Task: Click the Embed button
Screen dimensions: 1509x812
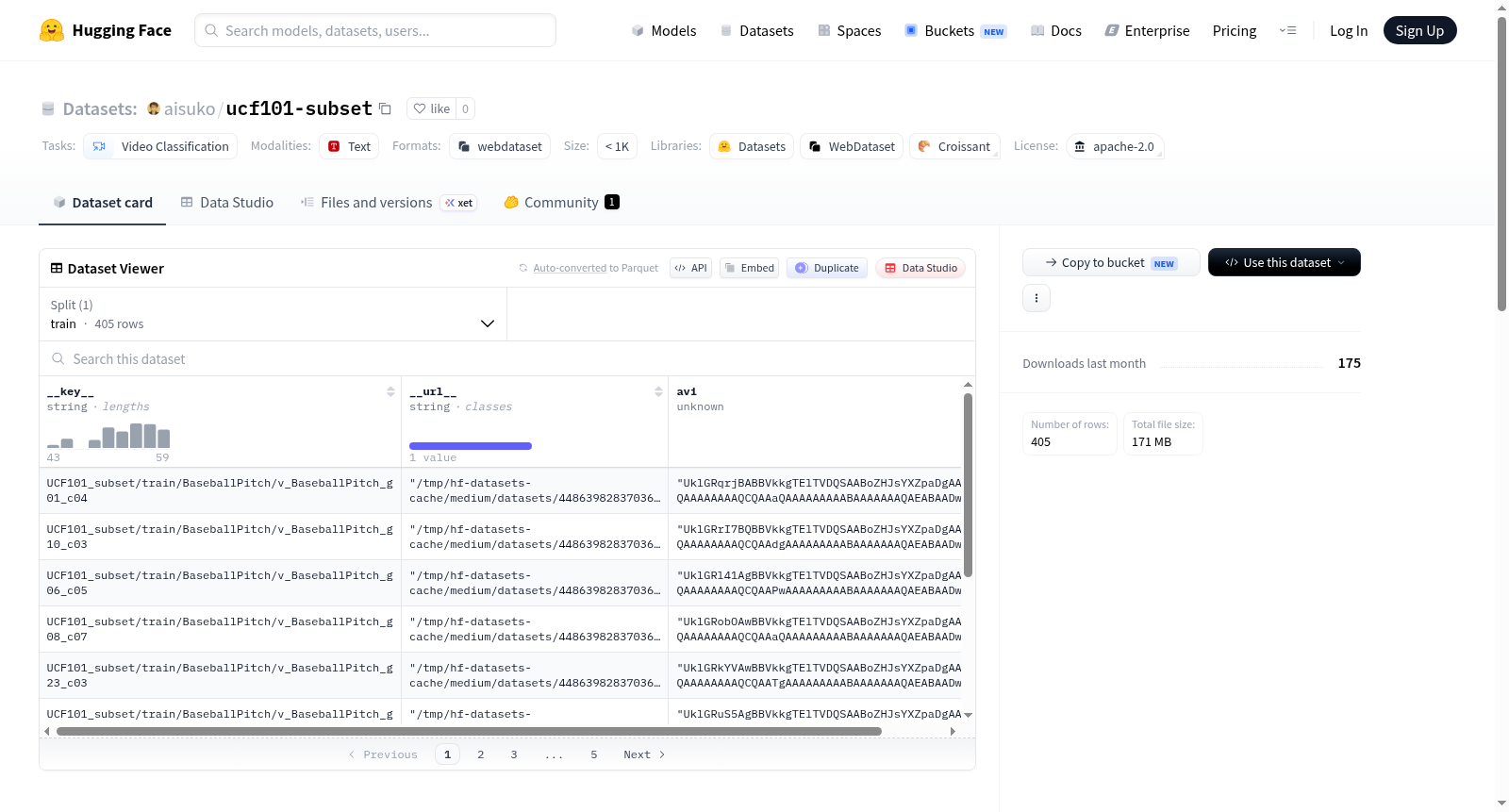Action: click(749, 268)
